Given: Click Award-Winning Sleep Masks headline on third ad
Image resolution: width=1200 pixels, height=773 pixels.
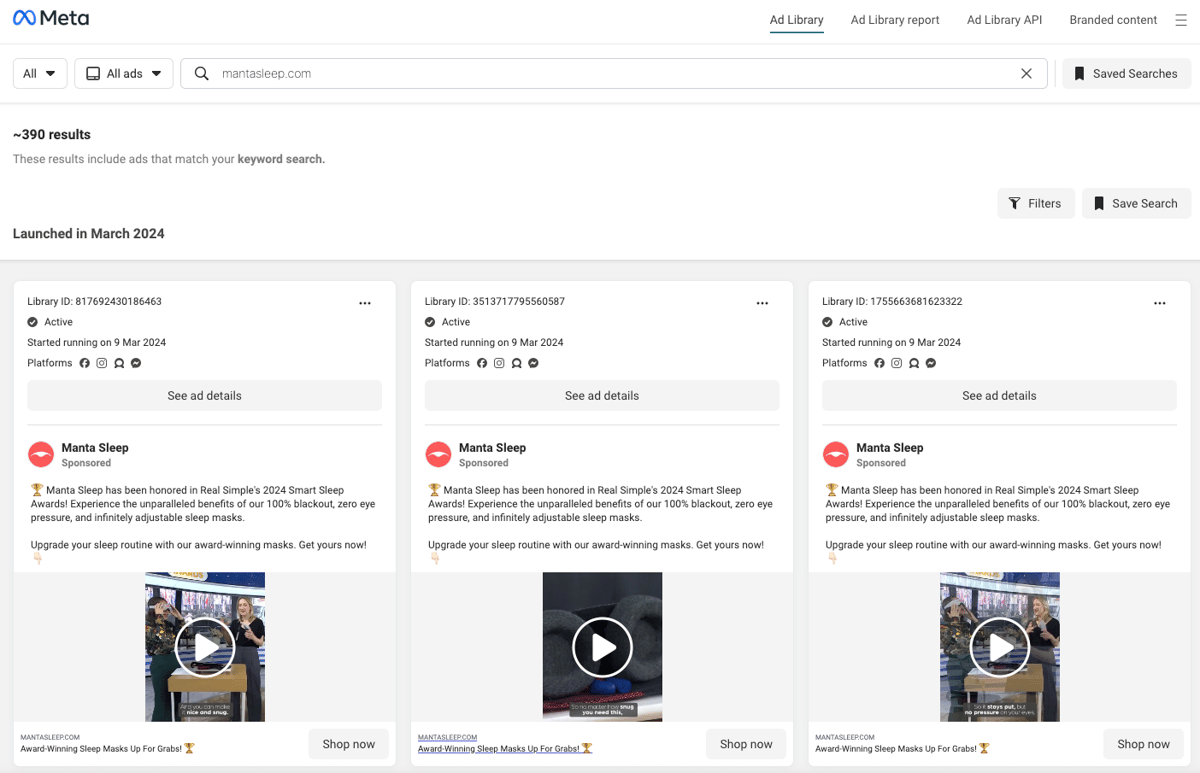Looking at the screenshot, I should tap(903, 748).
